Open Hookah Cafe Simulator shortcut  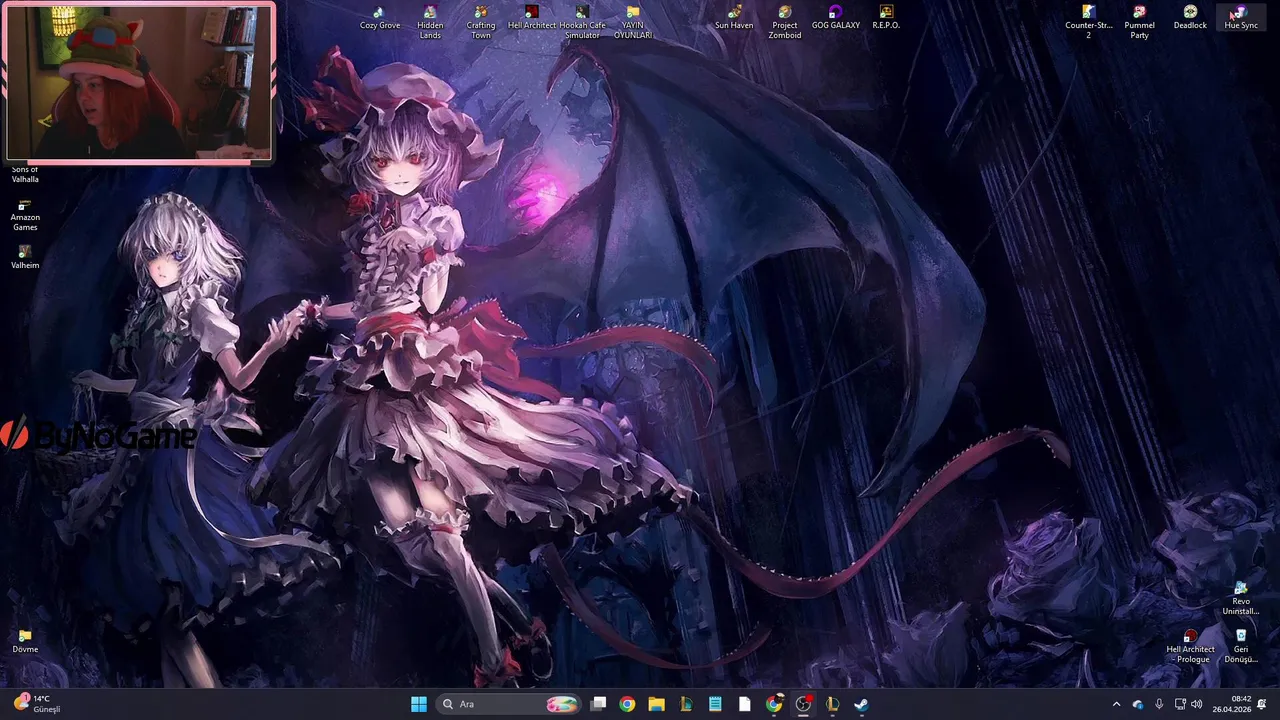(x=582, y=23)
